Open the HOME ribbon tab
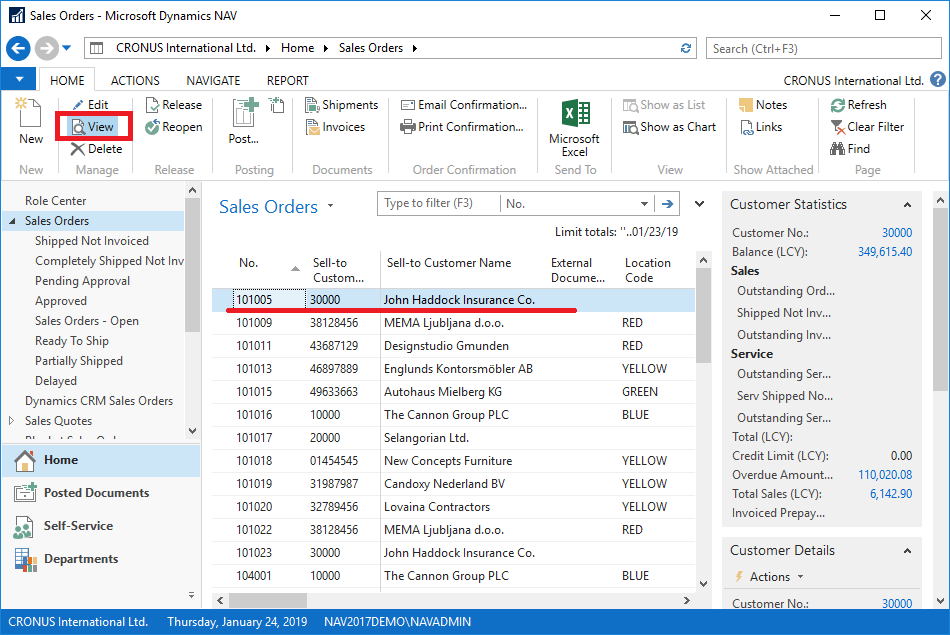950x635 pixels. point(67,80)
